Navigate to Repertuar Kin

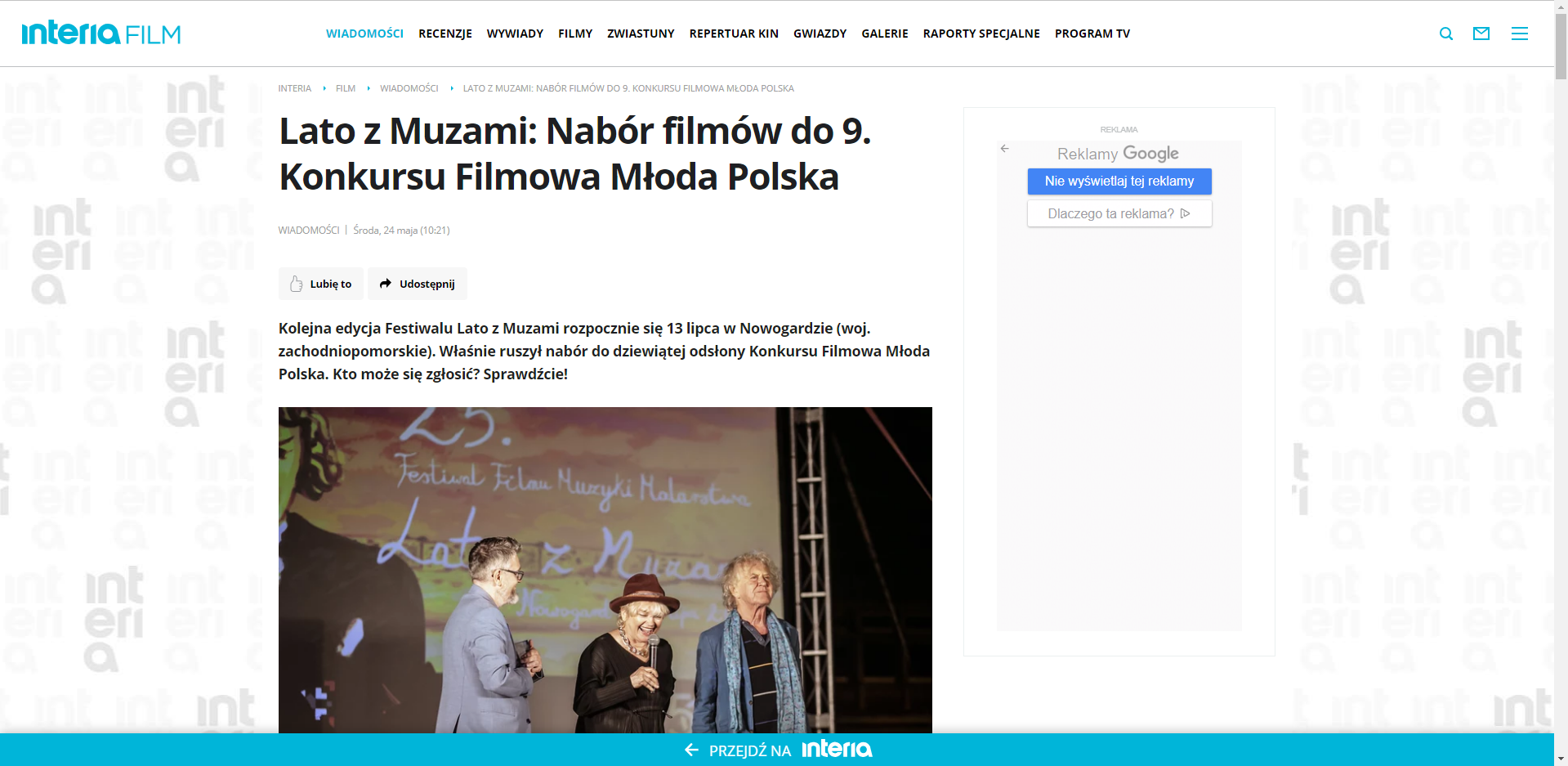[733, 34]
